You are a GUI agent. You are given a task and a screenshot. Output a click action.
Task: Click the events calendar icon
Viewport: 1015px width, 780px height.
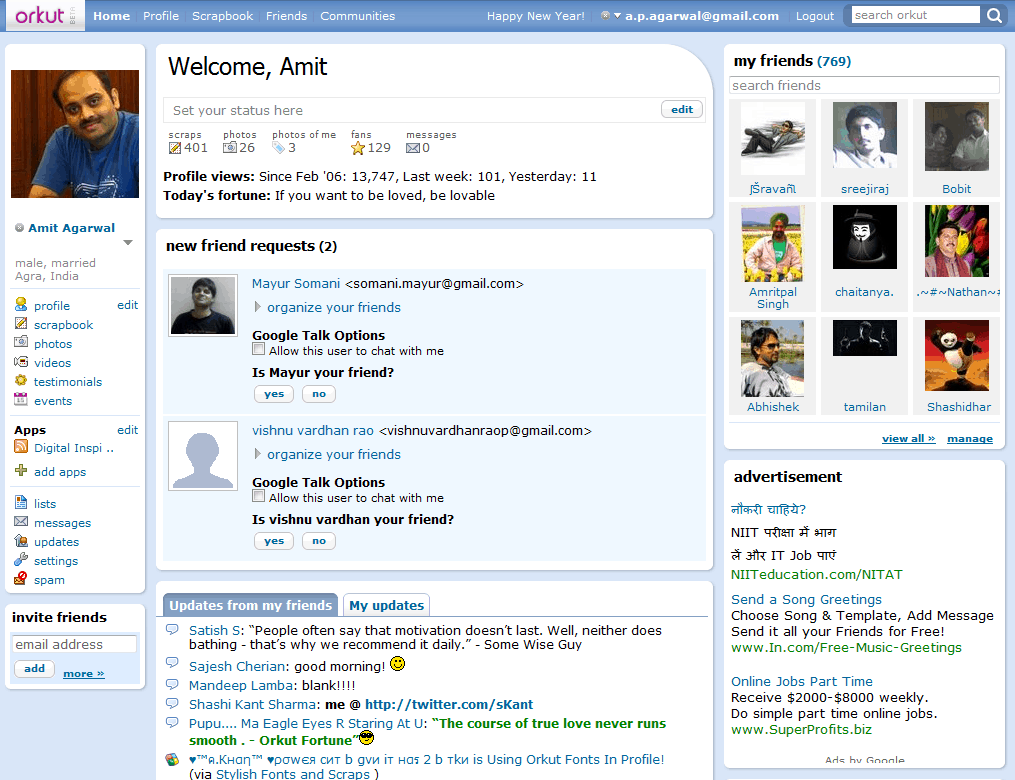pyautogui.click(x=21, y=401)
